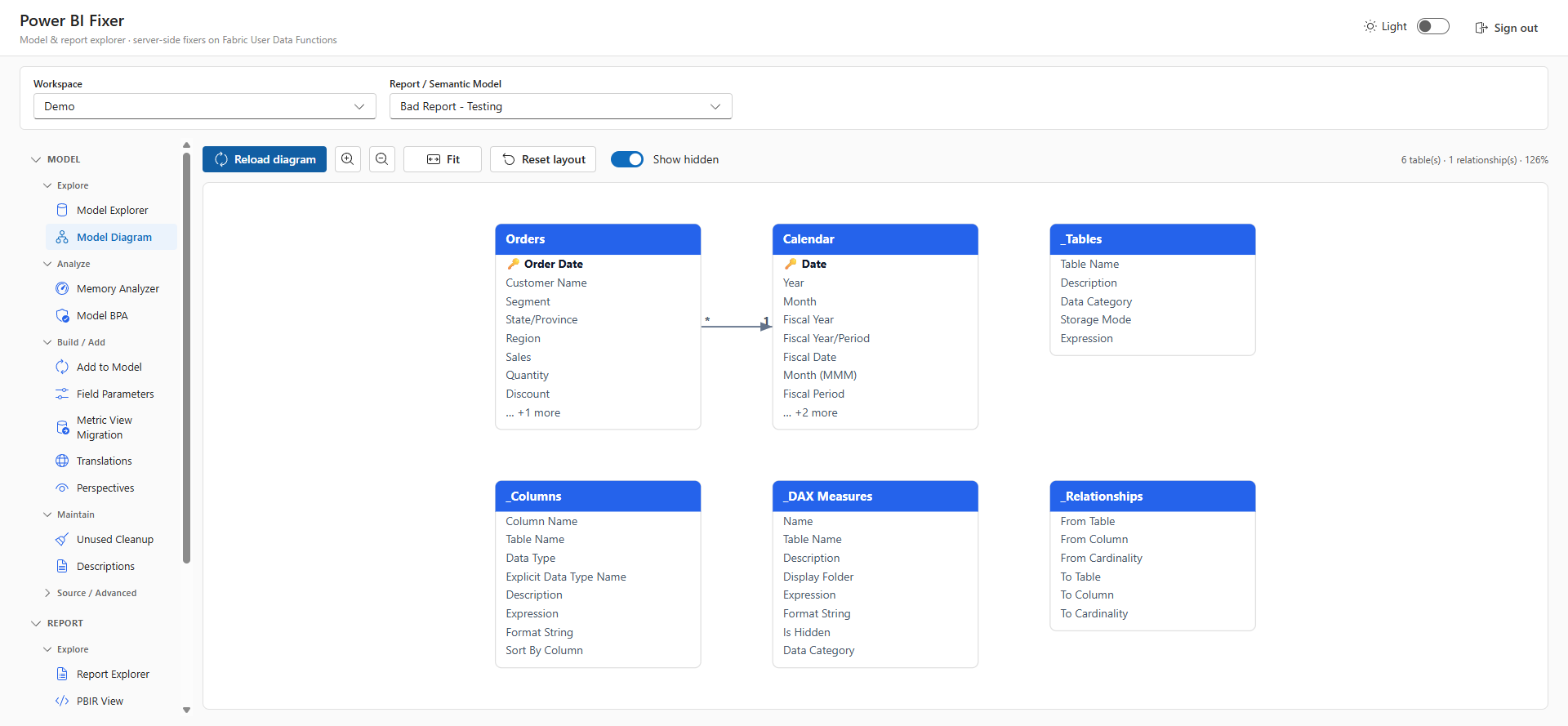Select the Orders table header
This screenshot has width=1568, height=726.
pyautogui.click(x=598, y=239)
